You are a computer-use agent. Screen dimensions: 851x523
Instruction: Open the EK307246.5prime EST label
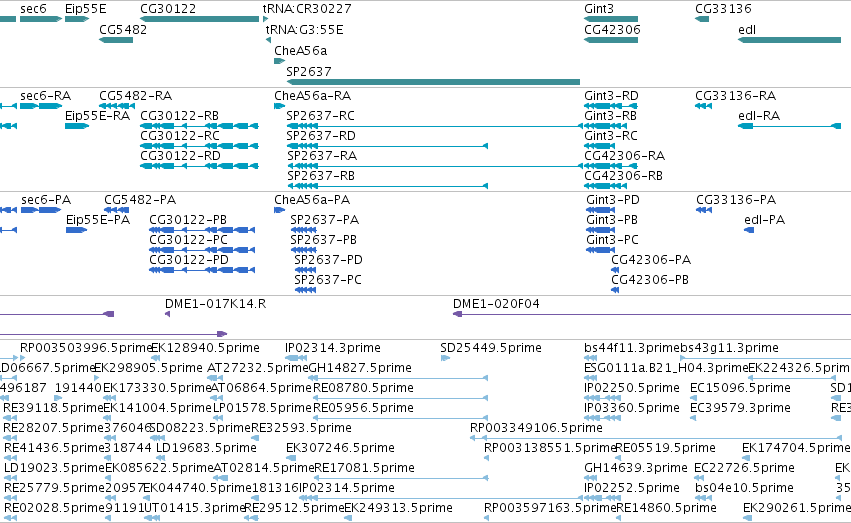(340, 448)
